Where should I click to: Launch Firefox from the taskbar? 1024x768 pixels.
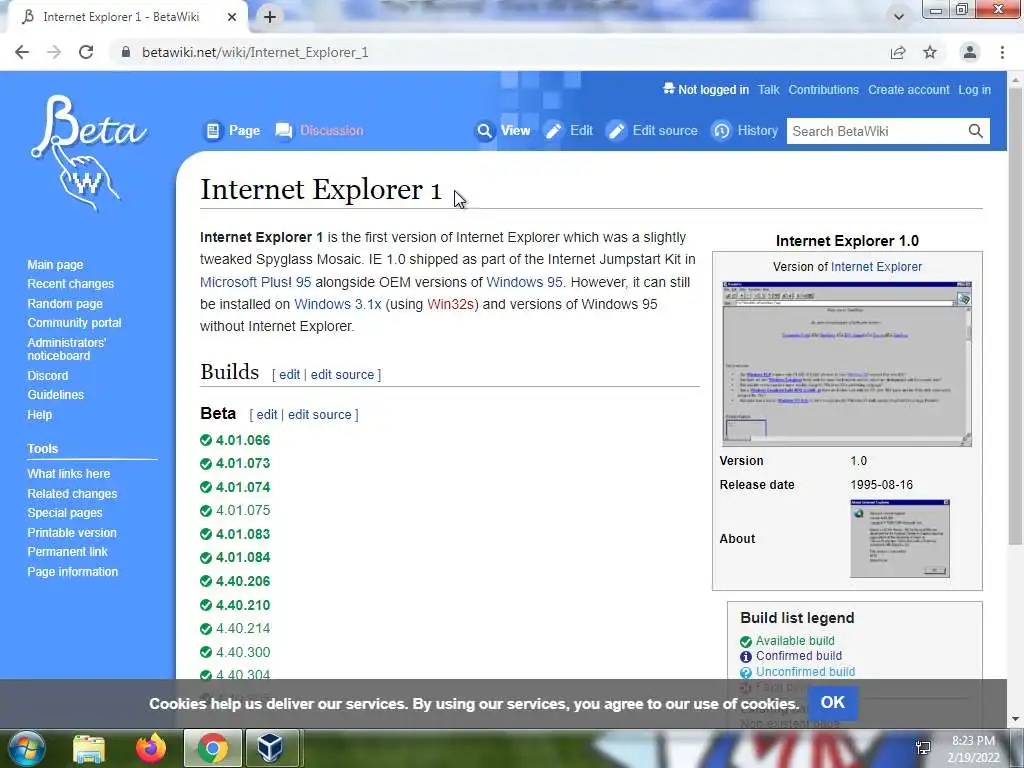[151, 748]
